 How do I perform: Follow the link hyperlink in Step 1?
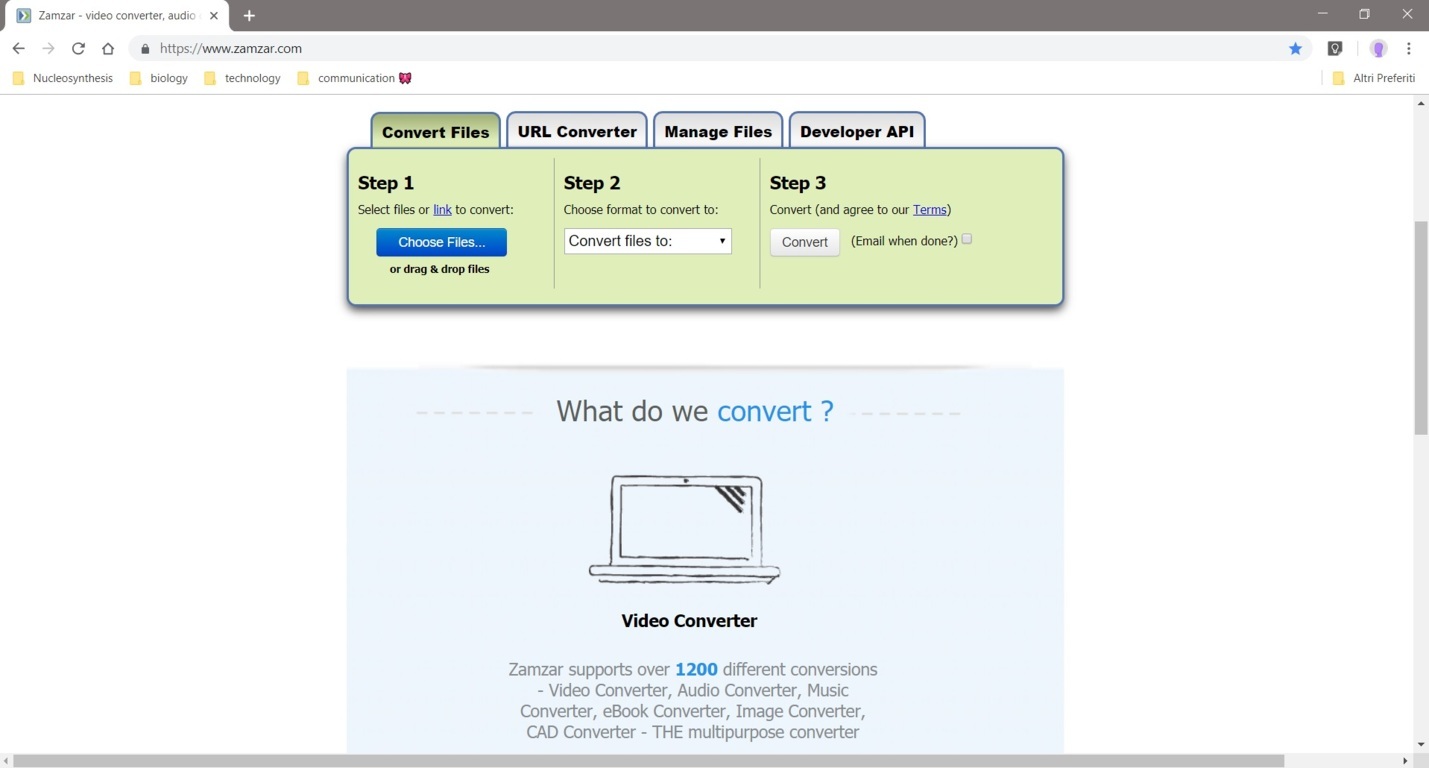442,210
